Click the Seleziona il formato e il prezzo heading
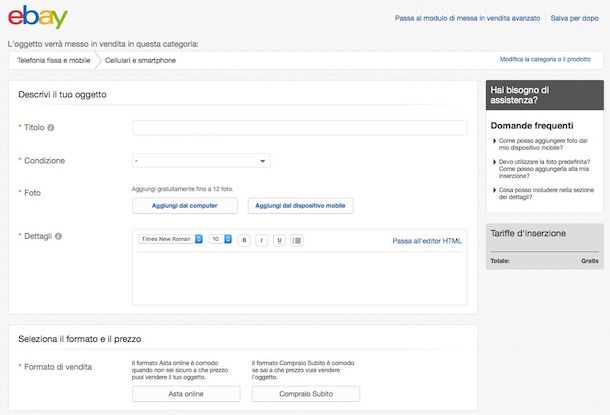The width and height of the screenshot is (610, 415). point(80,339)
